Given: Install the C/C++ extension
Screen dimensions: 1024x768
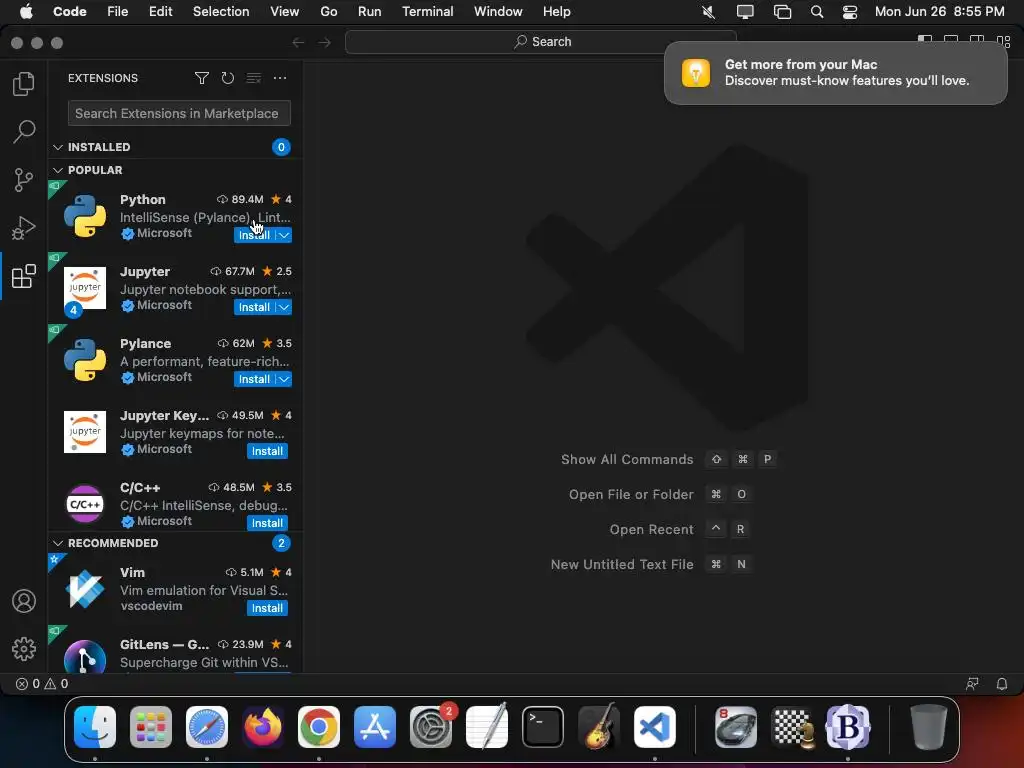Looking at the screenshot, I should pyautogui.click(x=267, y=523).
